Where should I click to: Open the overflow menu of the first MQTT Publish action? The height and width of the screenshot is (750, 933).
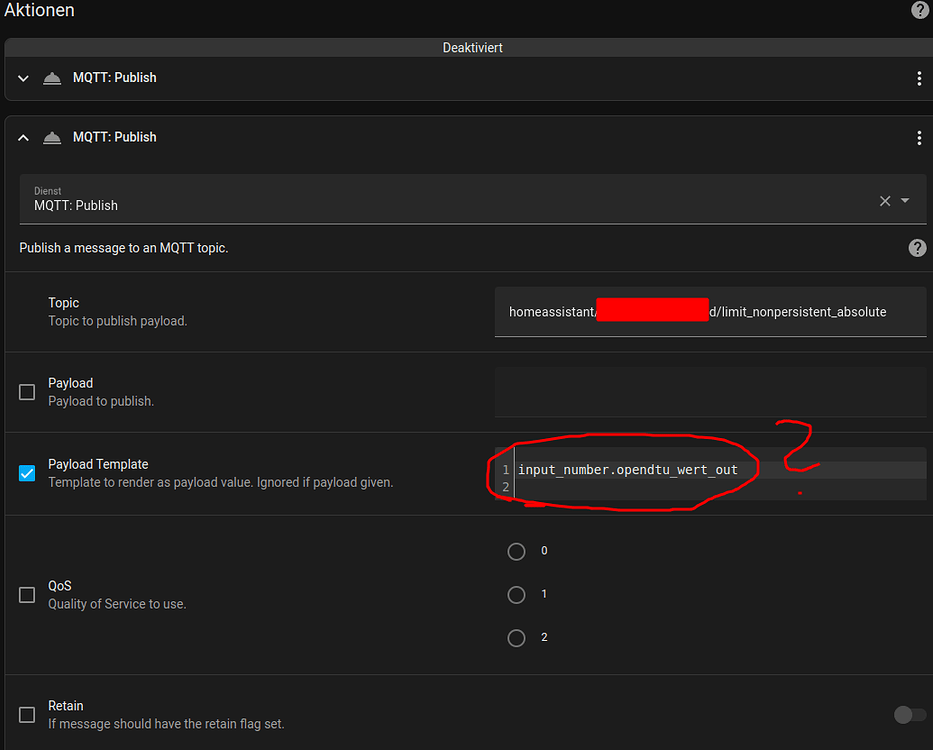[919, 77]
